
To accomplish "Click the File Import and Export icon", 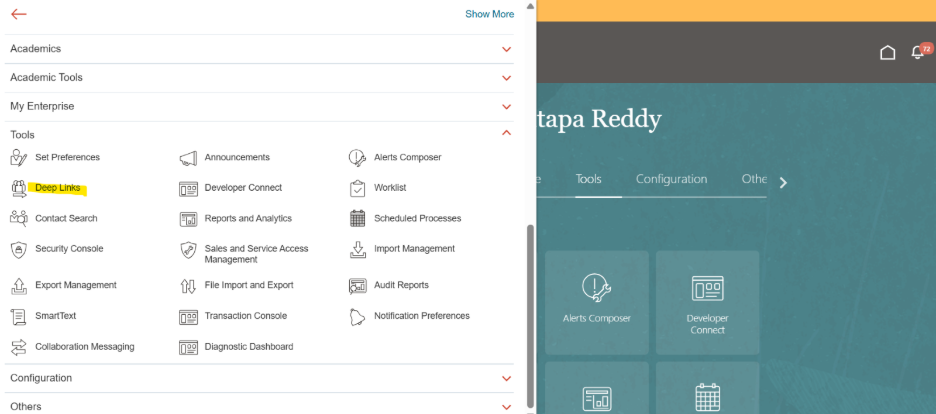I will [x=188, y=286].
